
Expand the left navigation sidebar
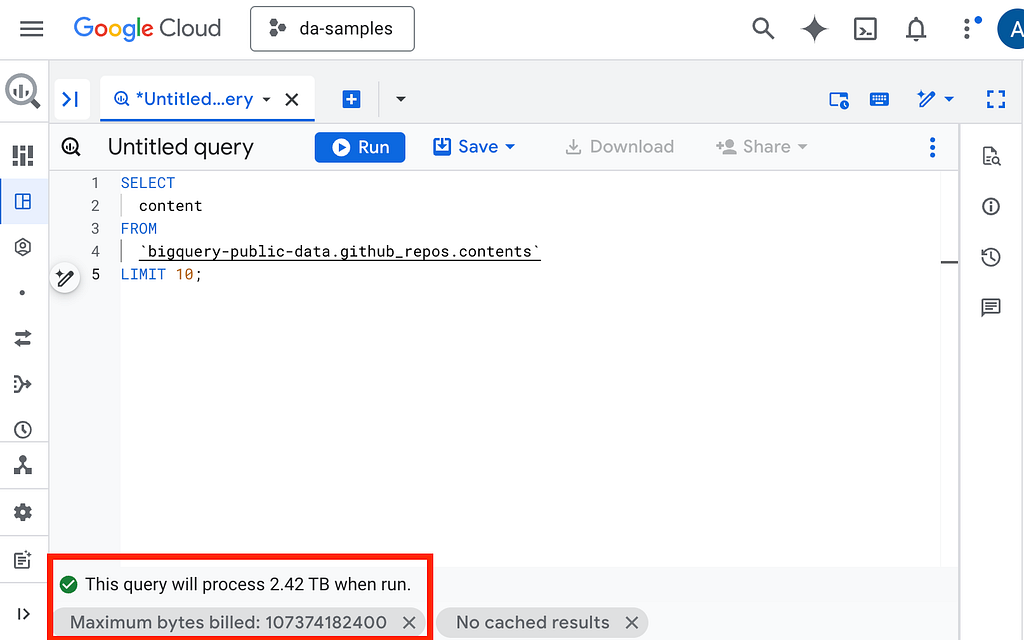[24, 614]
